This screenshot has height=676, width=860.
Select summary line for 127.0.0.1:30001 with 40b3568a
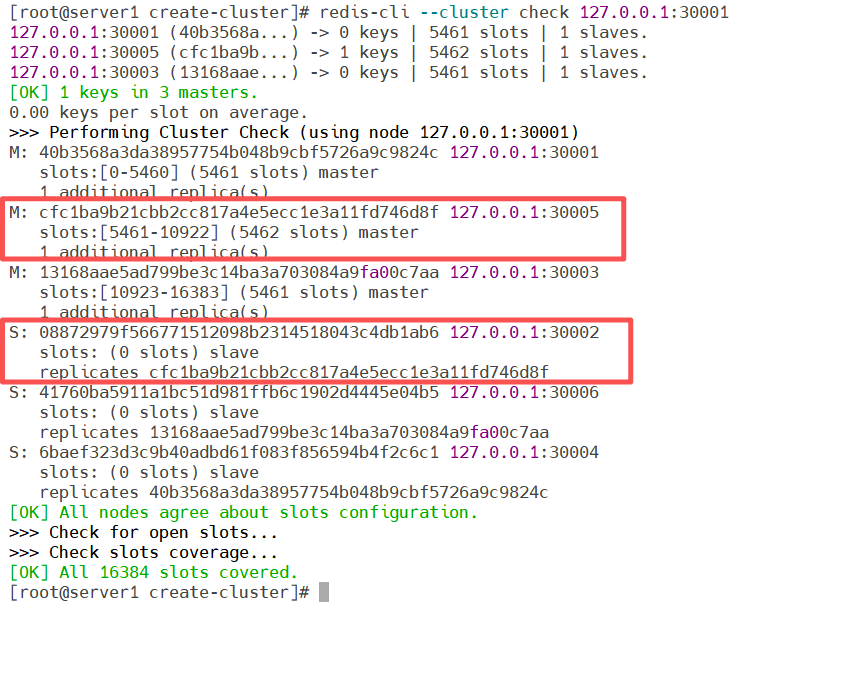pyautogui.click(x=329, y=32)
